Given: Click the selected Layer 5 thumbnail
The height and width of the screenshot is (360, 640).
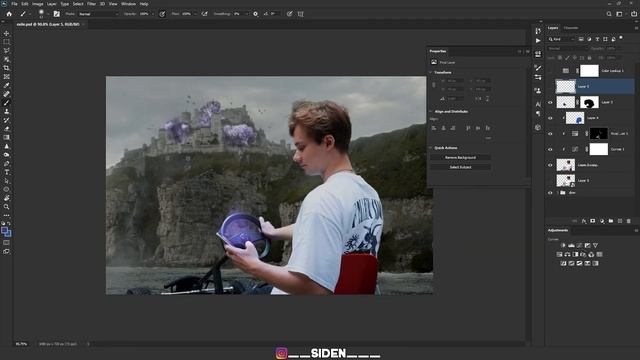Looking at the screenshot, I should 566,87.
